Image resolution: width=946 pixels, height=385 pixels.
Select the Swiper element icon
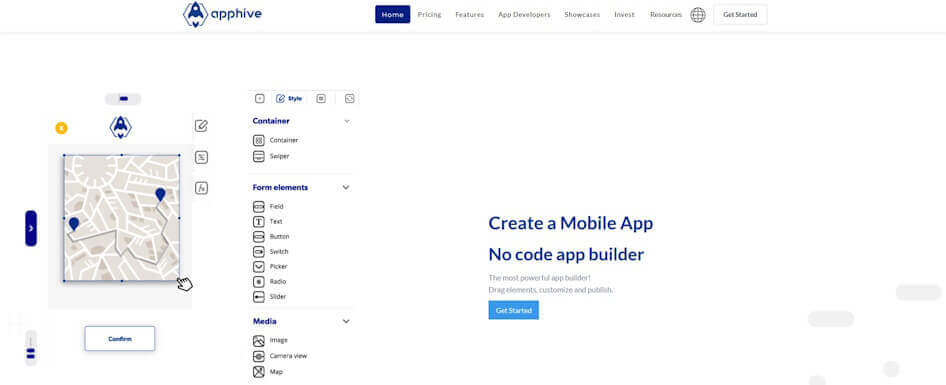[259, 156]
